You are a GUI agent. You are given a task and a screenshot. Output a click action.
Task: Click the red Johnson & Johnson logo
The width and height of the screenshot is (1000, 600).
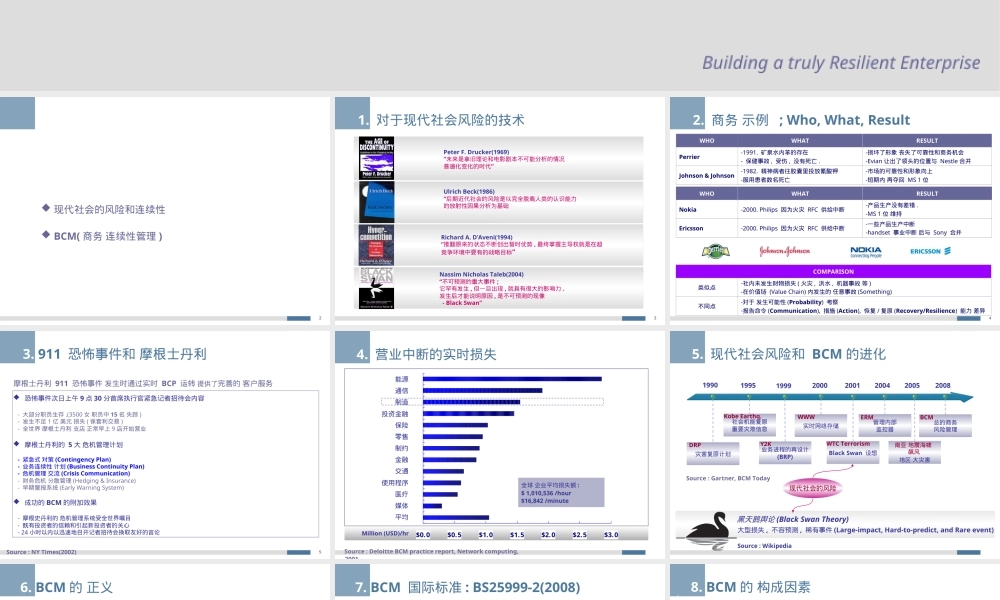click(x=784, y=251)
